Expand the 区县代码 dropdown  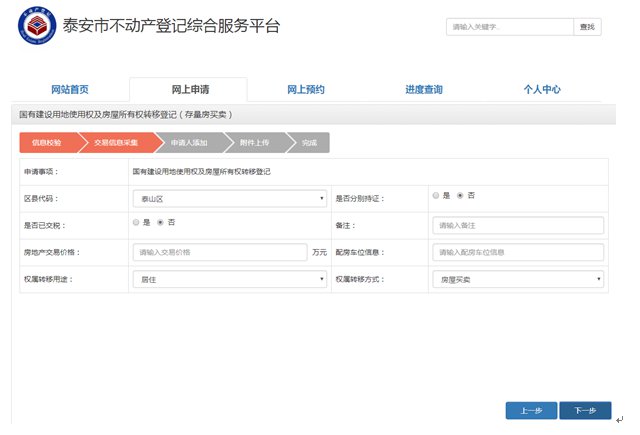click(x=229, y=198)
